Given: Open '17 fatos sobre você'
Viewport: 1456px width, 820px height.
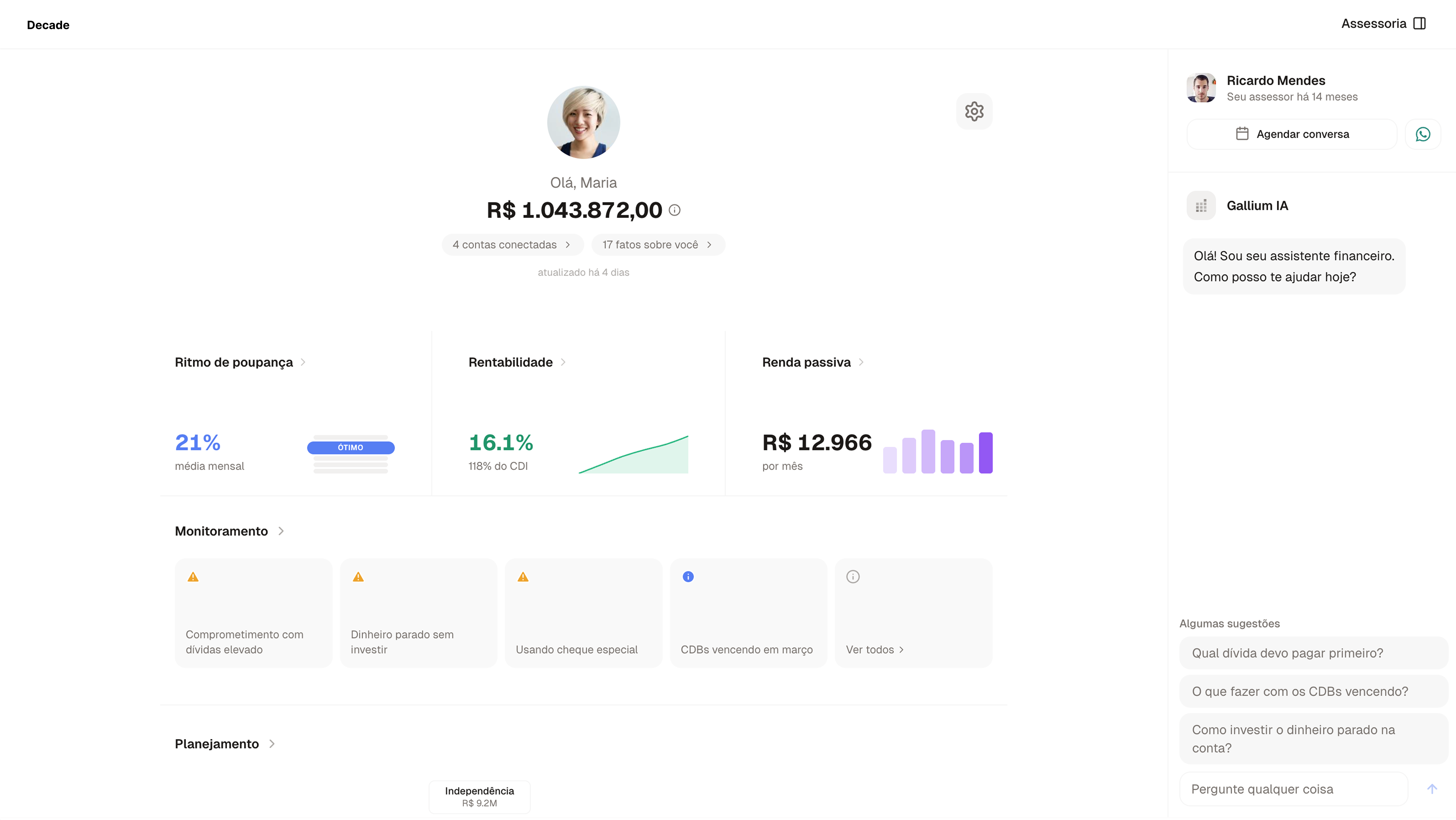Looking at the screenshot, I should point(658,244).
